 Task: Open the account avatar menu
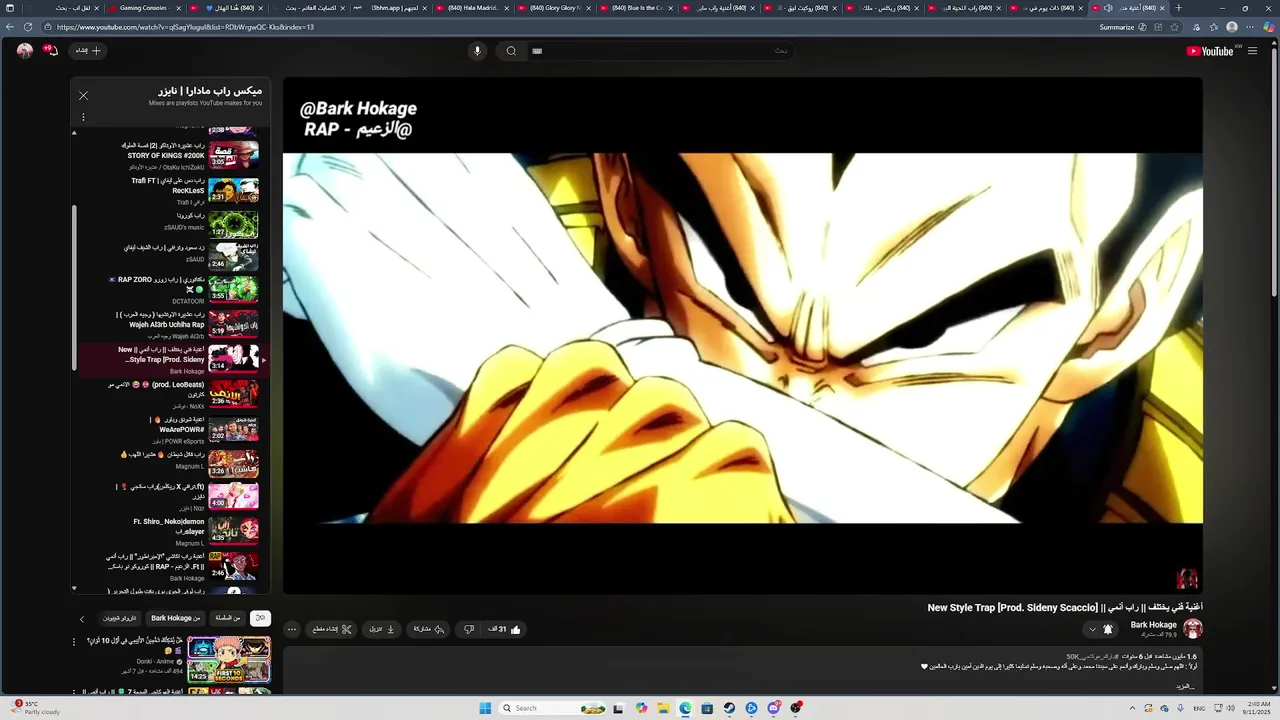(25, 51)
